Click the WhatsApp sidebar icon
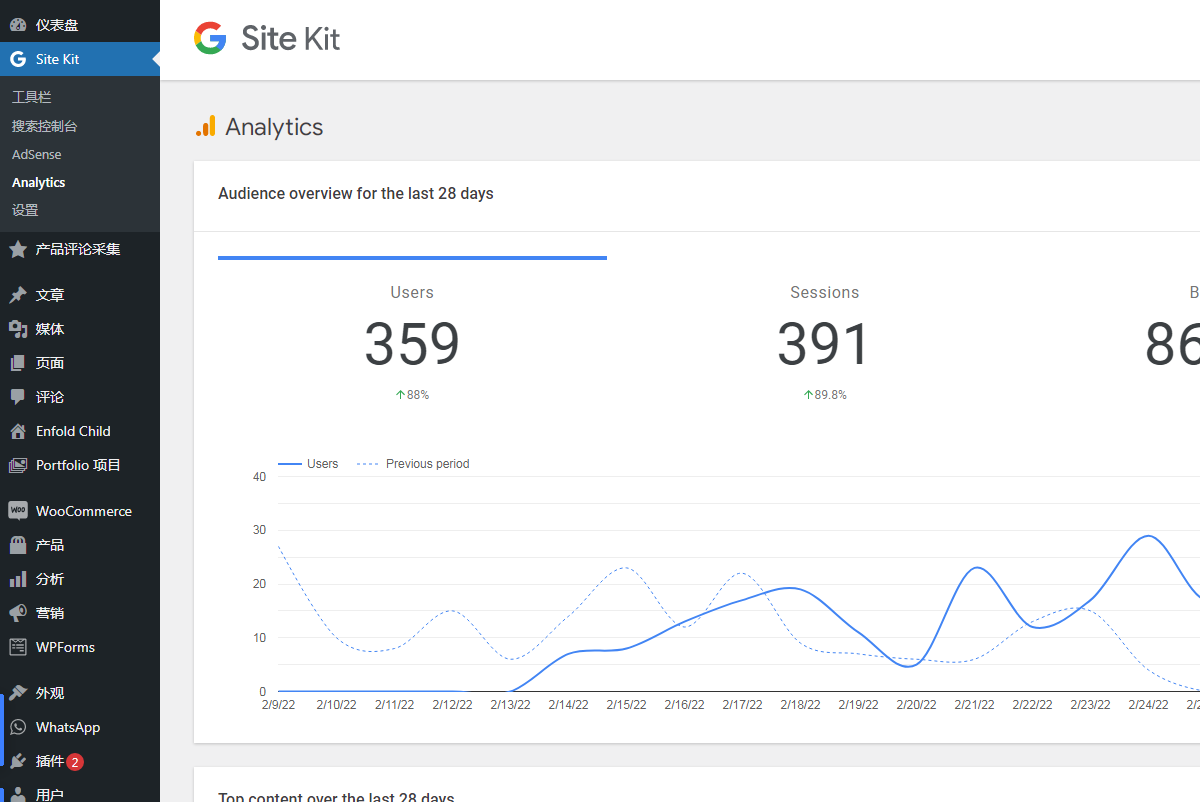The image size is (1200, 802). (x=18, y=727)
